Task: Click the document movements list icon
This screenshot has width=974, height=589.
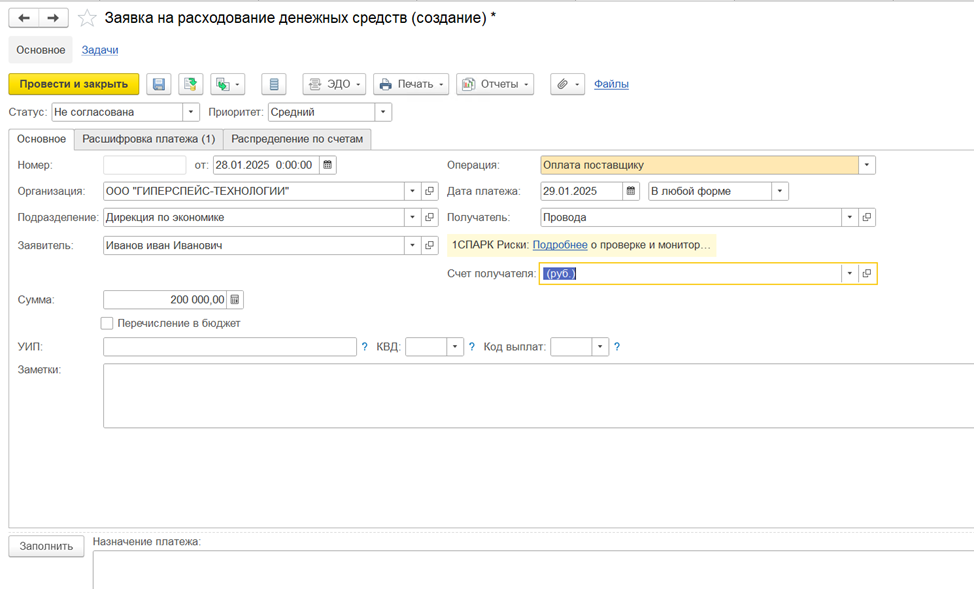Action: point(274,84)
